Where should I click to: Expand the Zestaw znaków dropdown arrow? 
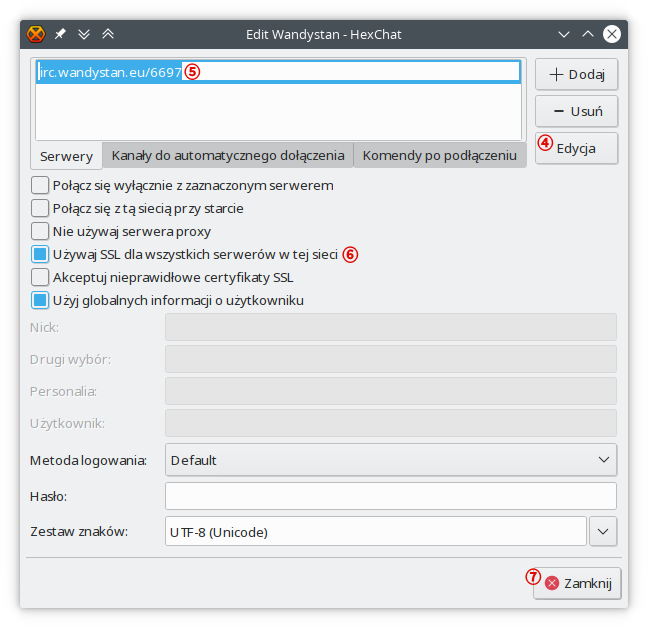(603, 531)
